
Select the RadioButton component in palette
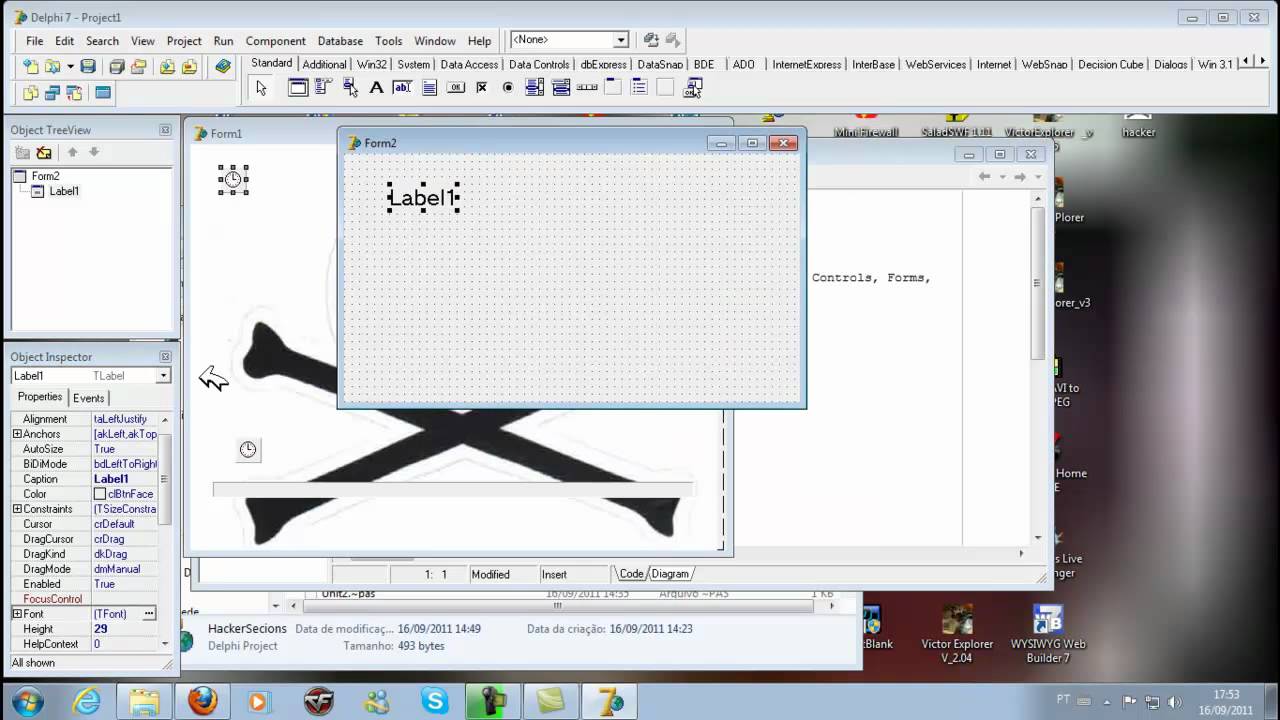pyautogui.click(x=507, y=88)
